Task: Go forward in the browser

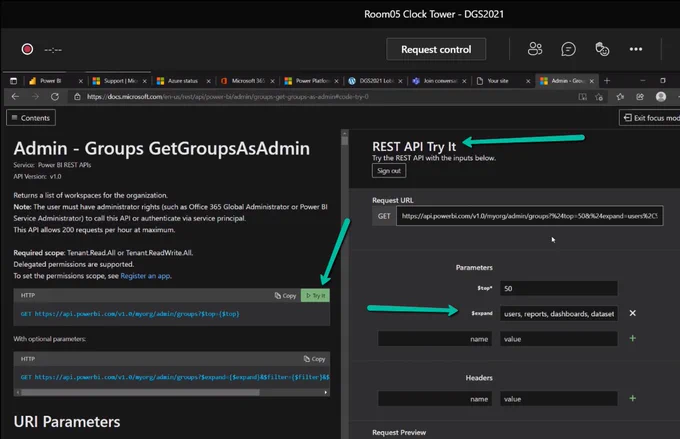Action: tap(35, 97)
